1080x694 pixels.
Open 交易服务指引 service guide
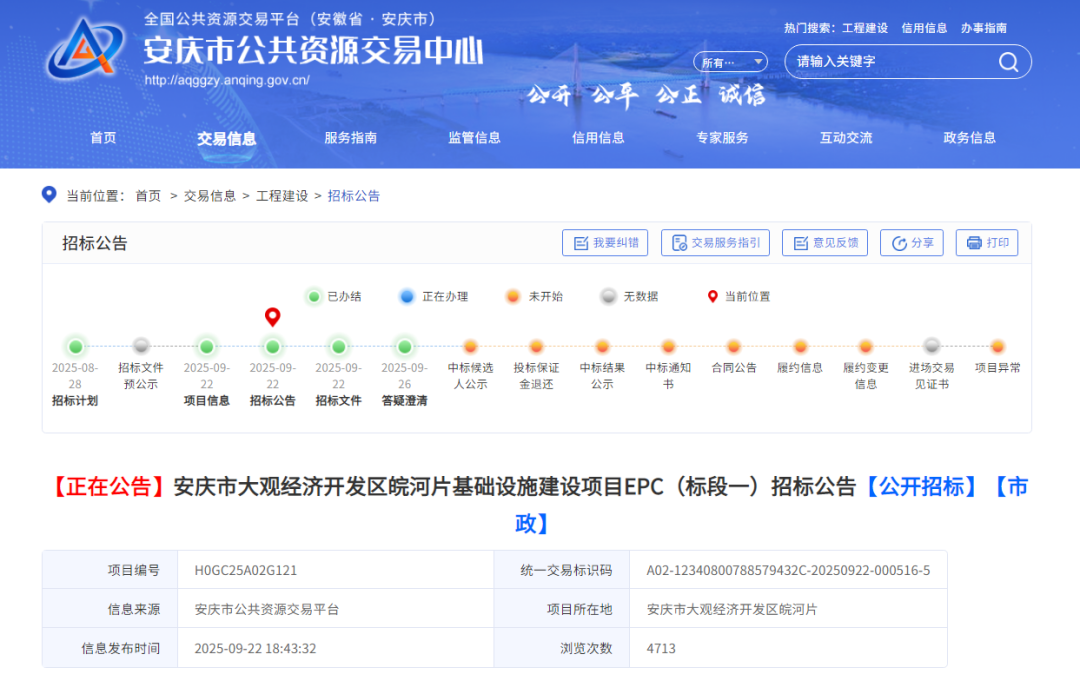[716, 243]
